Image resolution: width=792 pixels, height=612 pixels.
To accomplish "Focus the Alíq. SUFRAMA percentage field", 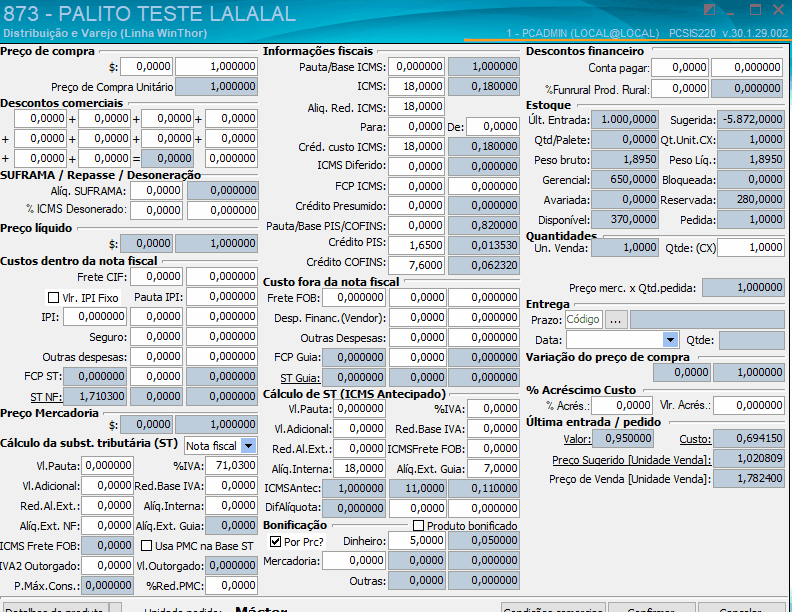I will click(156, 190).
